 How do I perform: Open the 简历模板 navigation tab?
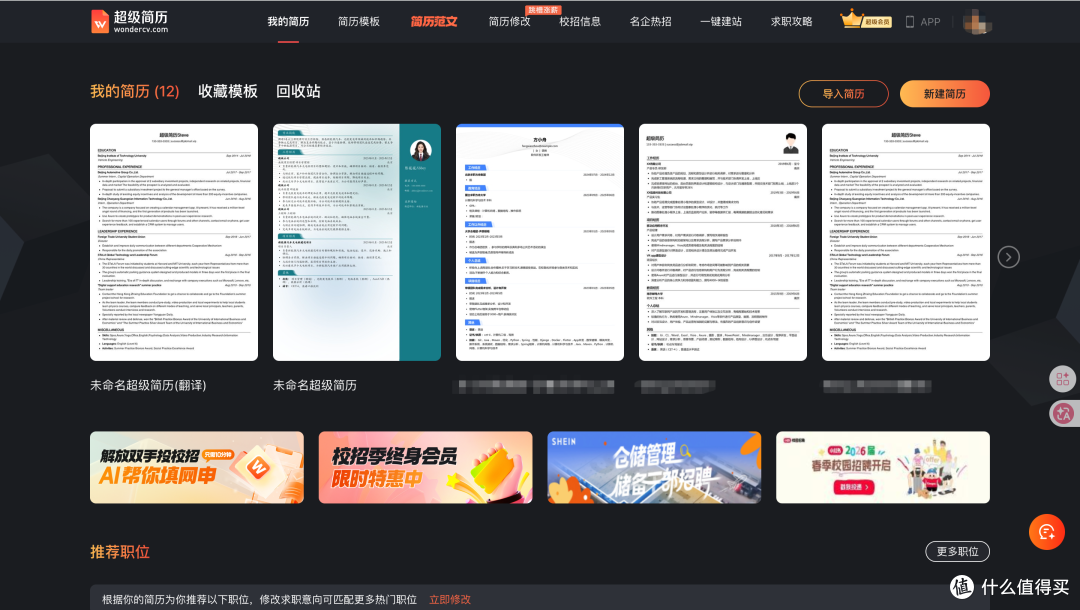point(359,21)
